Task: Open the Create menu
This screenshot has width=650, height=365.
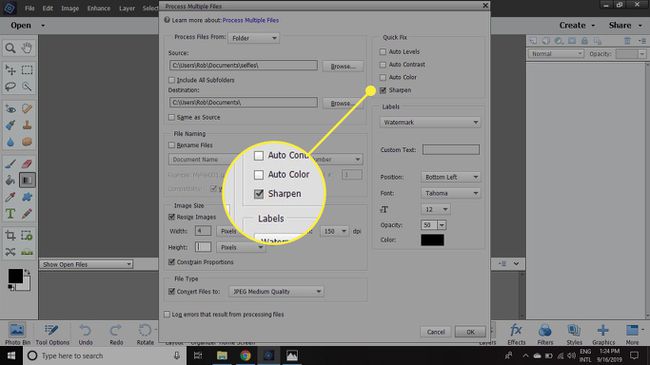Action: (x=577, y=25)
